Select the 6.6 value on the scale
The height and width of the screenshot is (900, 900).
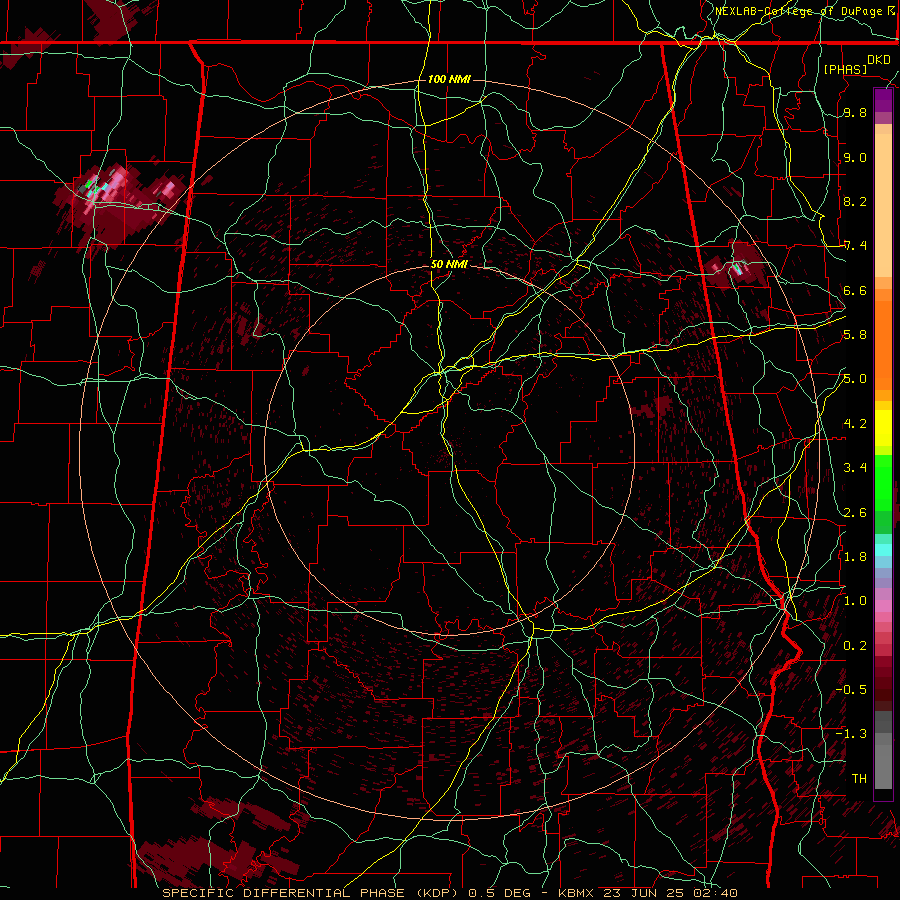tap(855, 290)
